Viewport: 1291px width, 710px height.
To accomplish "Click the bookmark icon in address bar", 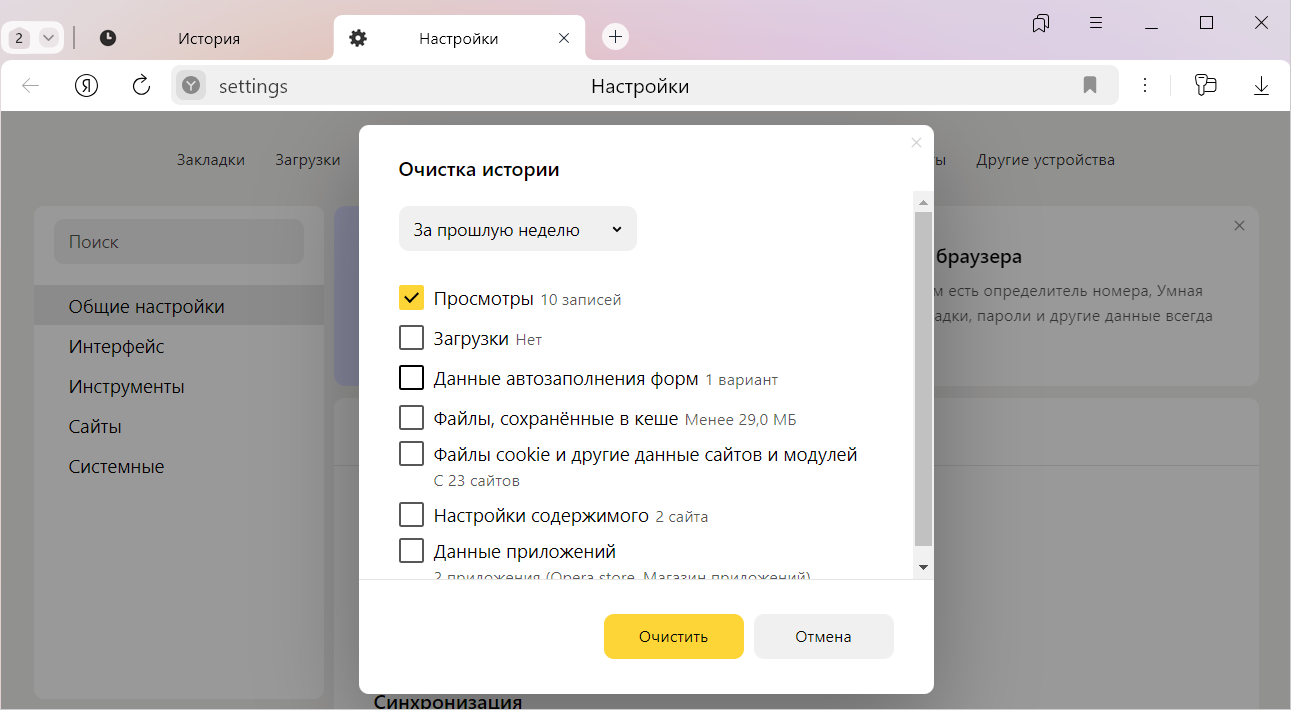I will pyautogui.click(x=1090, y=86).
